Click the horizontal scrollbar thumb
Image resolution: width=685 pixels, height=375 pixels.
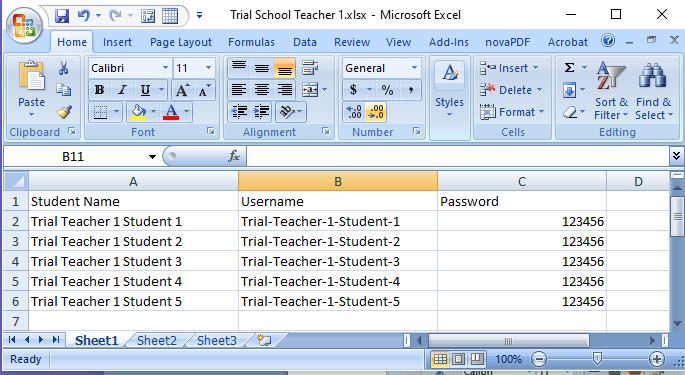509,340
